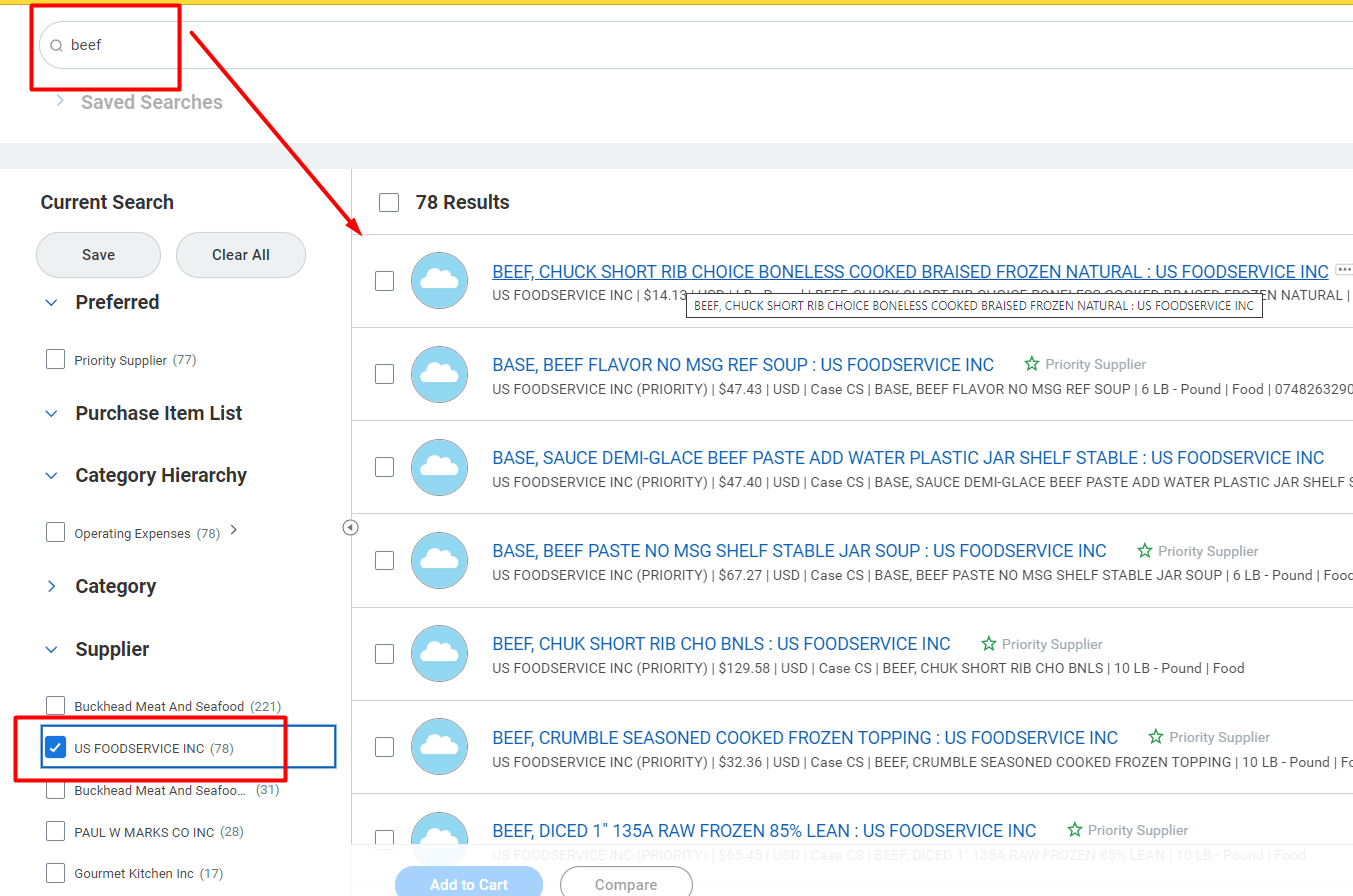Viewport: 1353px width, 896px height.
Task: Tick the PAUL W MARKS CO INC supplier filter
Action: click(x=56, y=831)
